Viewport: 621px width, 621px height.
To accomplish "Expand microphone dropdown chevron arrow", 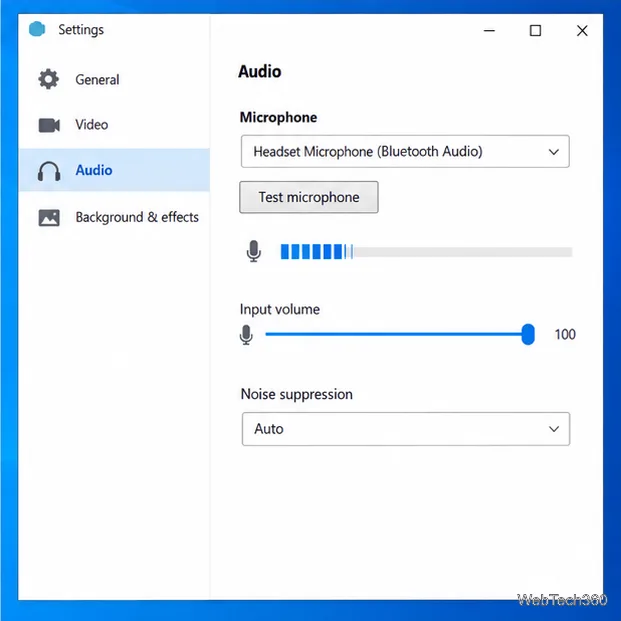I will (x=554, y=152).
